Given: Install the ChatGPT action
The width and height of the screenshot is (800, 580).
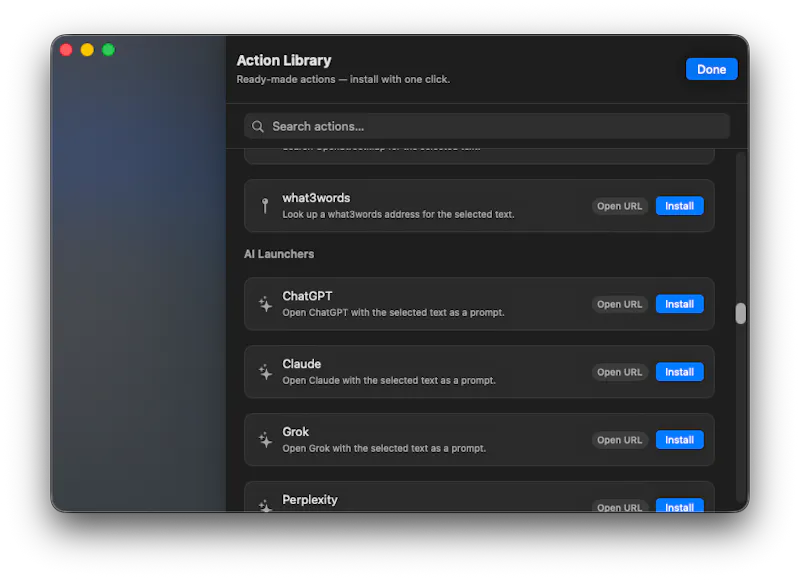Looking at the screenshot, I should coord(679,304).
